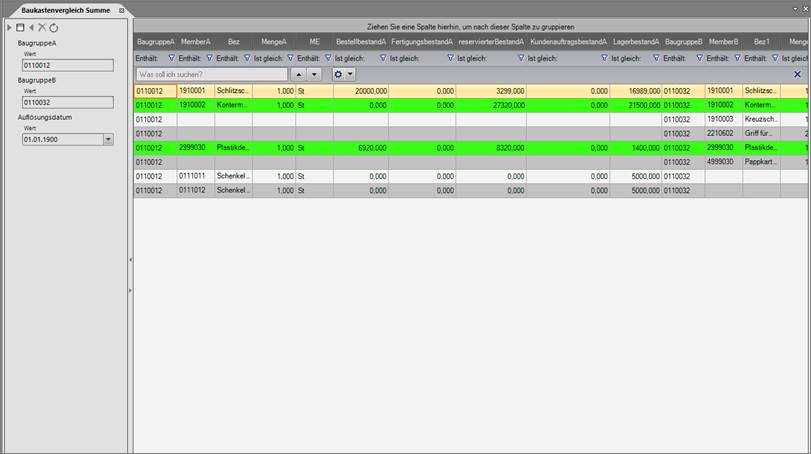Click the refresh icon in parameter toolbar
Image resolution: width=811 pixels, height=454 pixels.
54,27
